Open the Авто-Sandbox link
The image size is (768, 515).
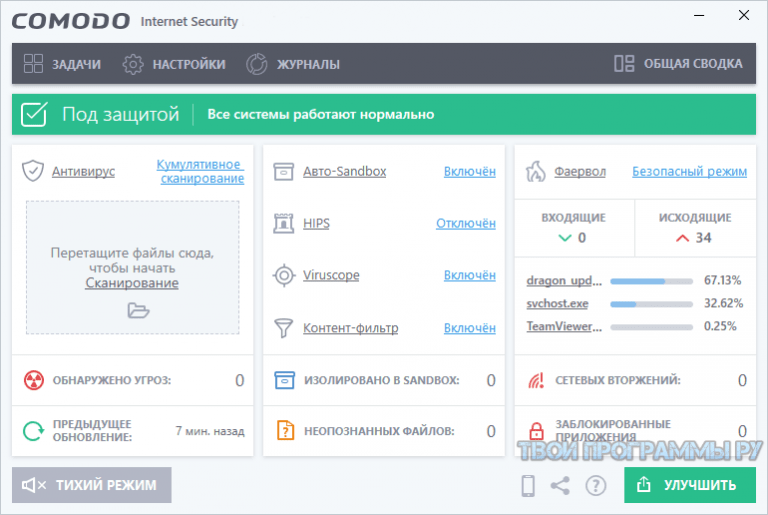coord(344,172)
